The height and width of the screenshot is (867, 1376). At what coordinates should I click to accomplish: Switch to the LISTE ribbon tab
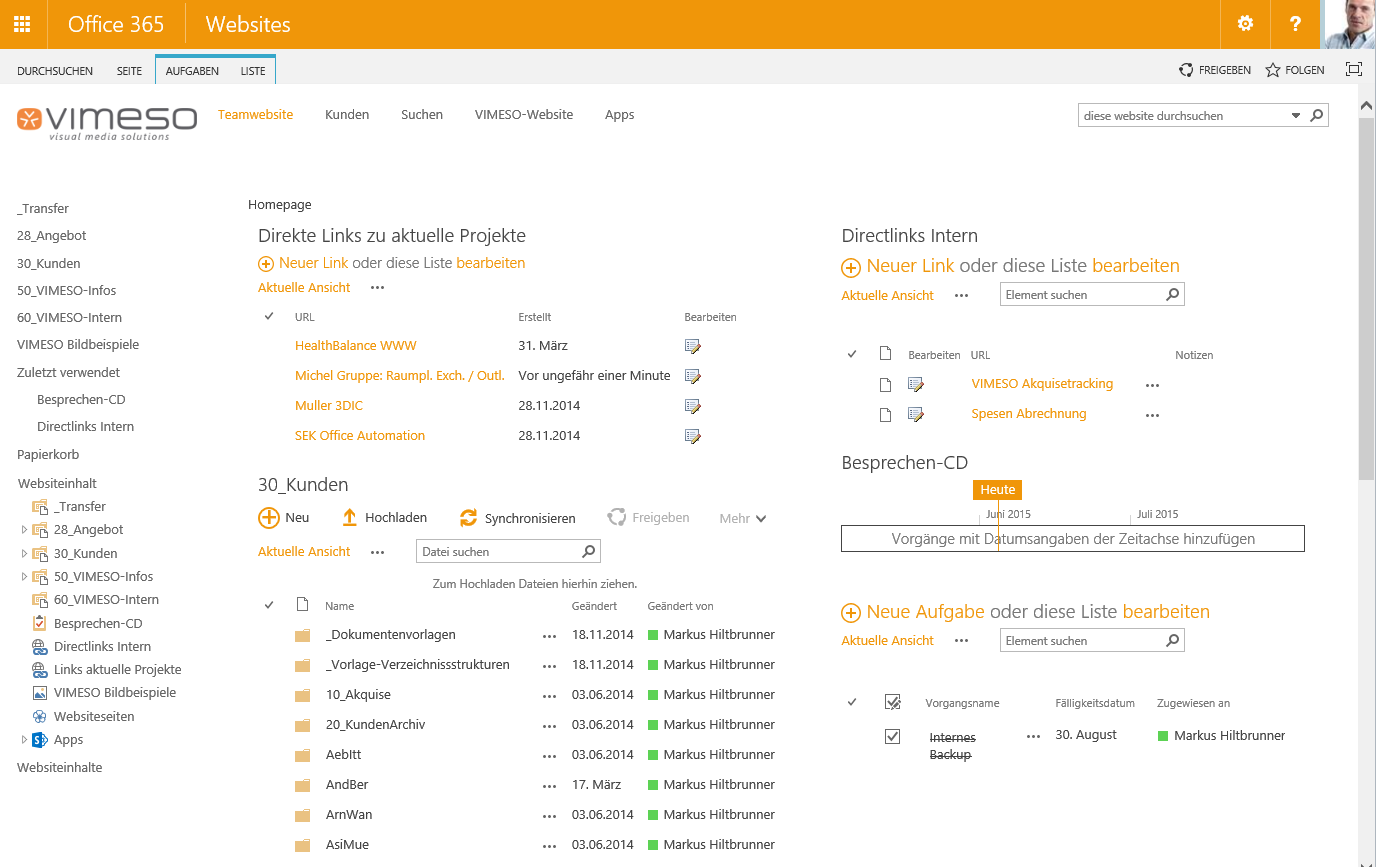(253, 71)
